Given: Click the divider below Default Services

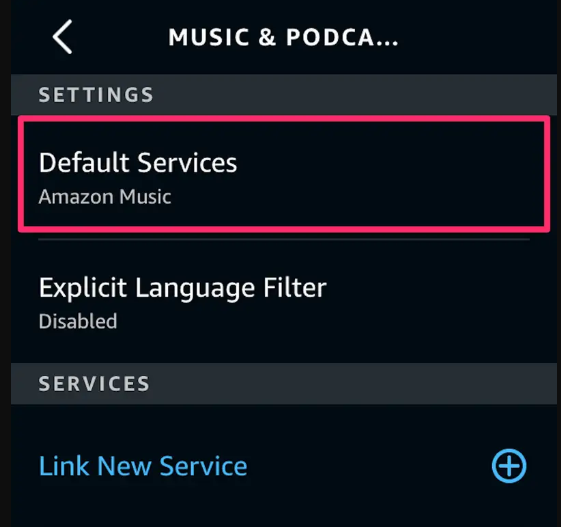Looking at the screenshot, I should [x=284, y=239].
